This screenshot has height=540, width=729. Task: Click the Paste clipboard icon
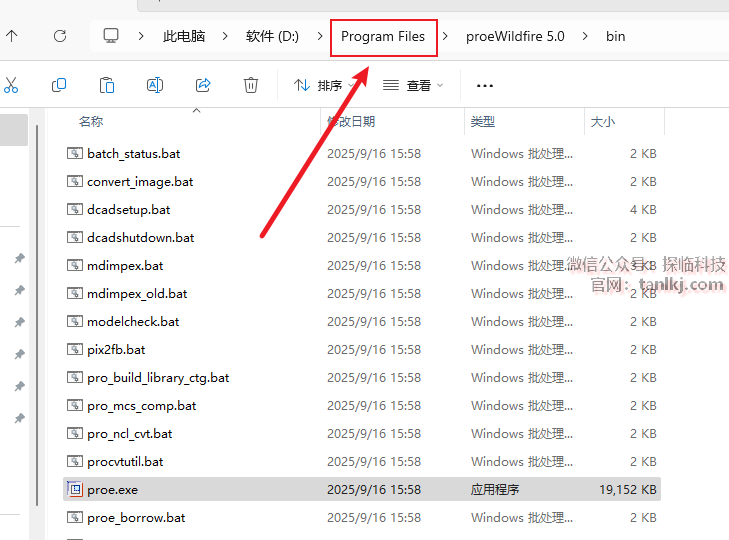click(x=107, y=85)
